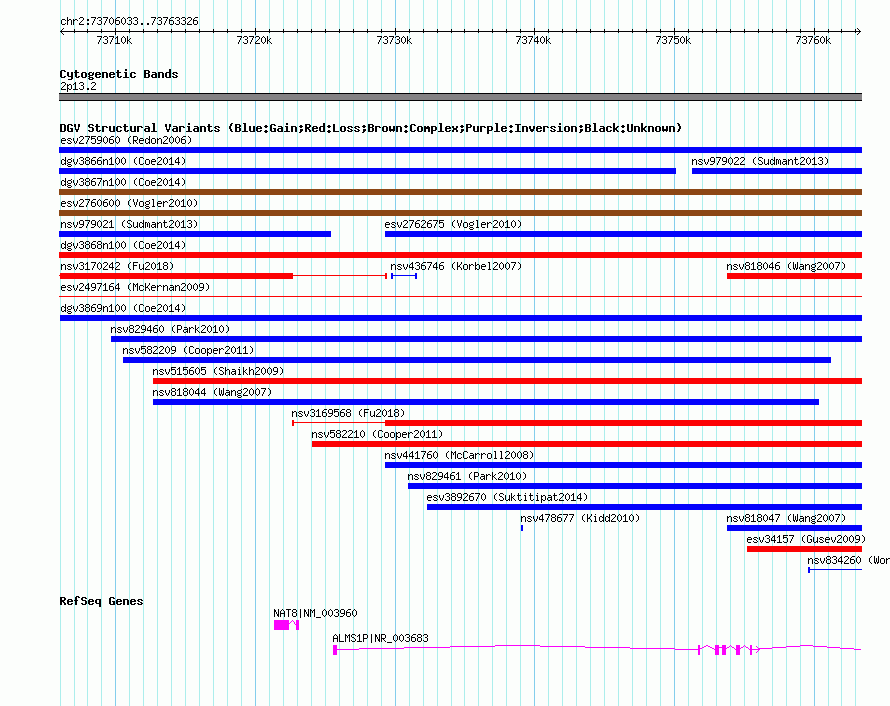Viewport: 890px width, 706px height.
Task: Click the brown bar of dgv3867n100
Action: 460,192
